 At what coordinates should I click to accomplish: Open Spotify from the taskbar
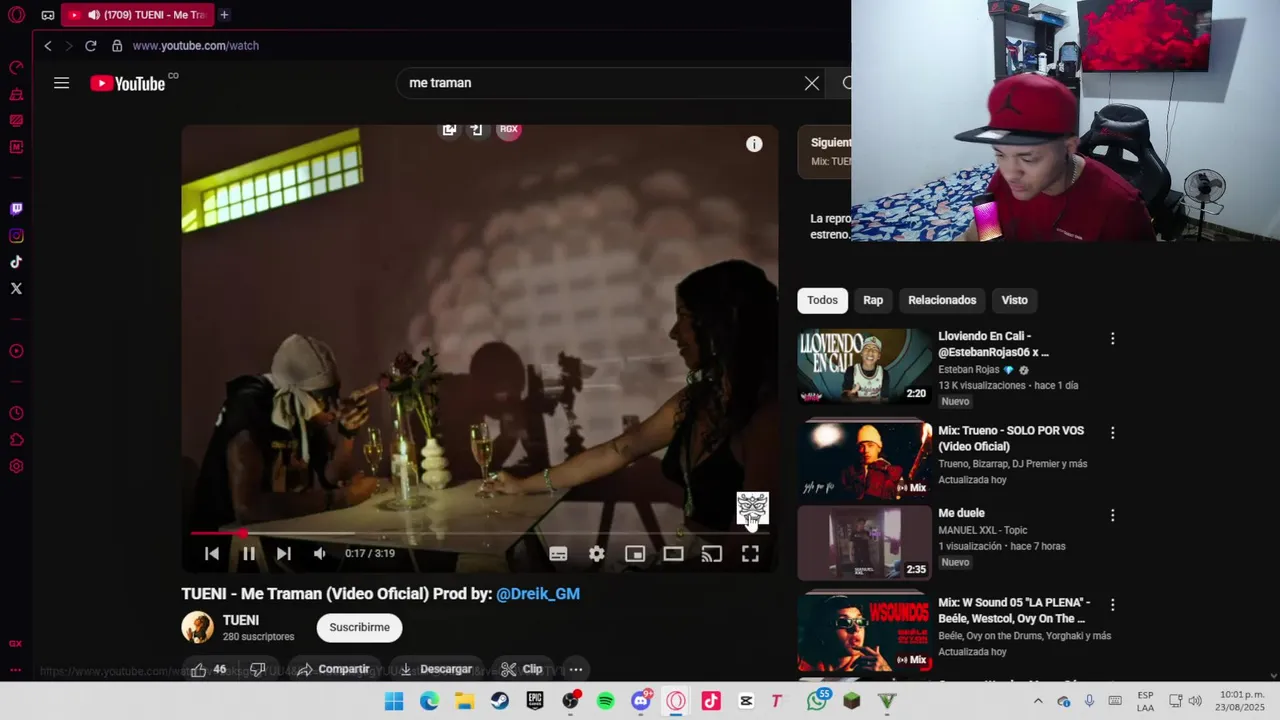point(606,701)
